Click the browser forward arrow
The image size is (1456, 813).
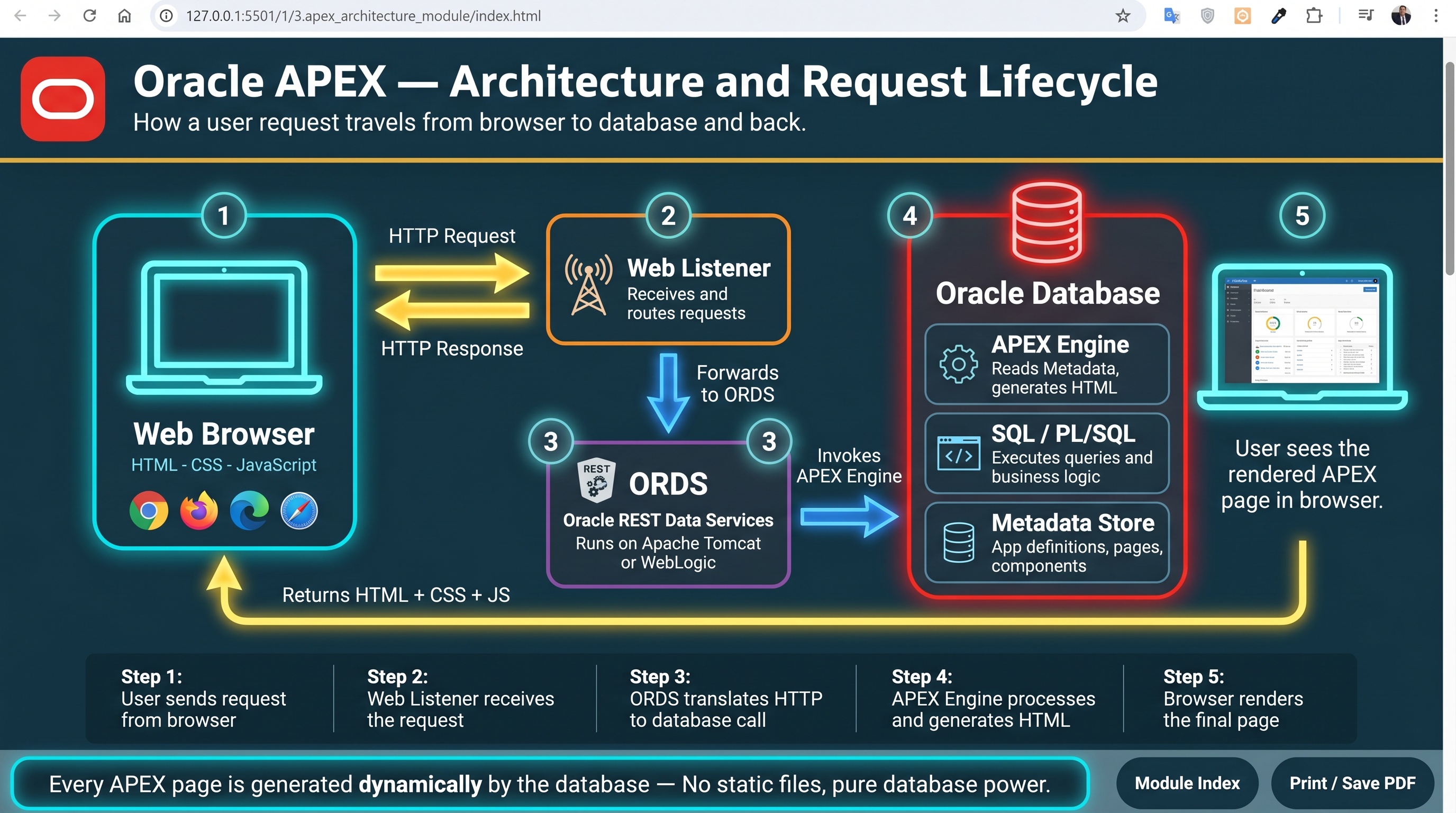55,16
